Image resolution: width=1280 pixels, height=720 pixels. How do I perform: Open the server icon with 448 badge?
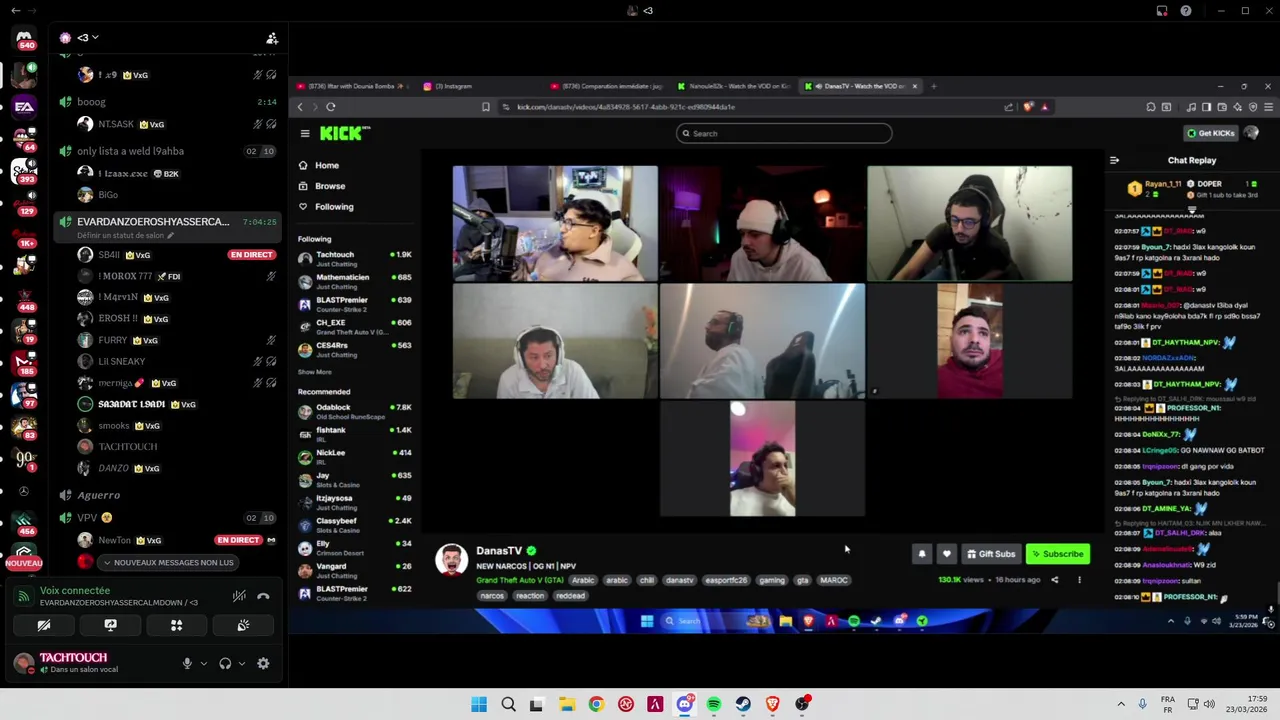24,298
